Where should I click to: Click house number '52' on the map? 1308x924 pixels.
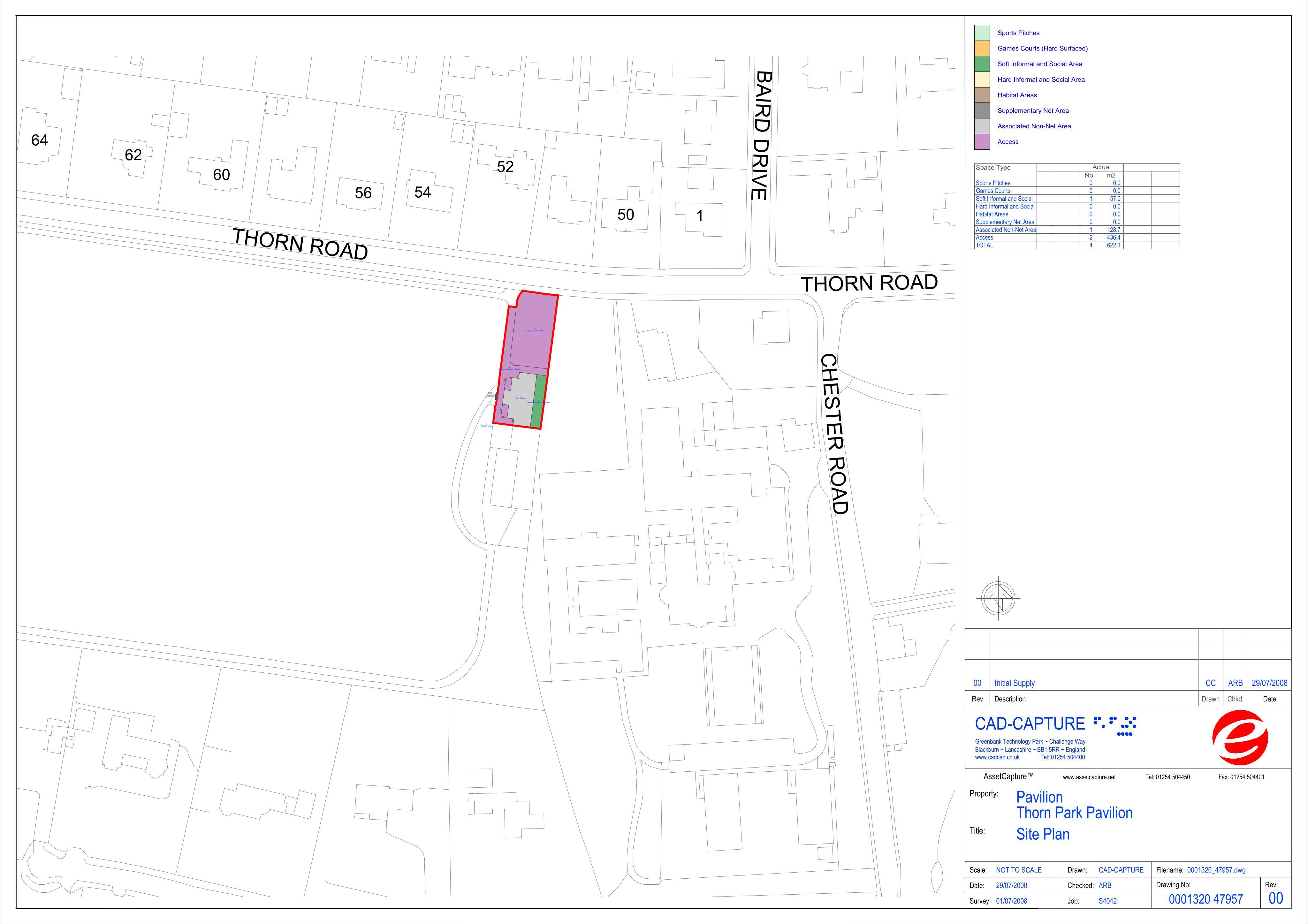(505, 166)
